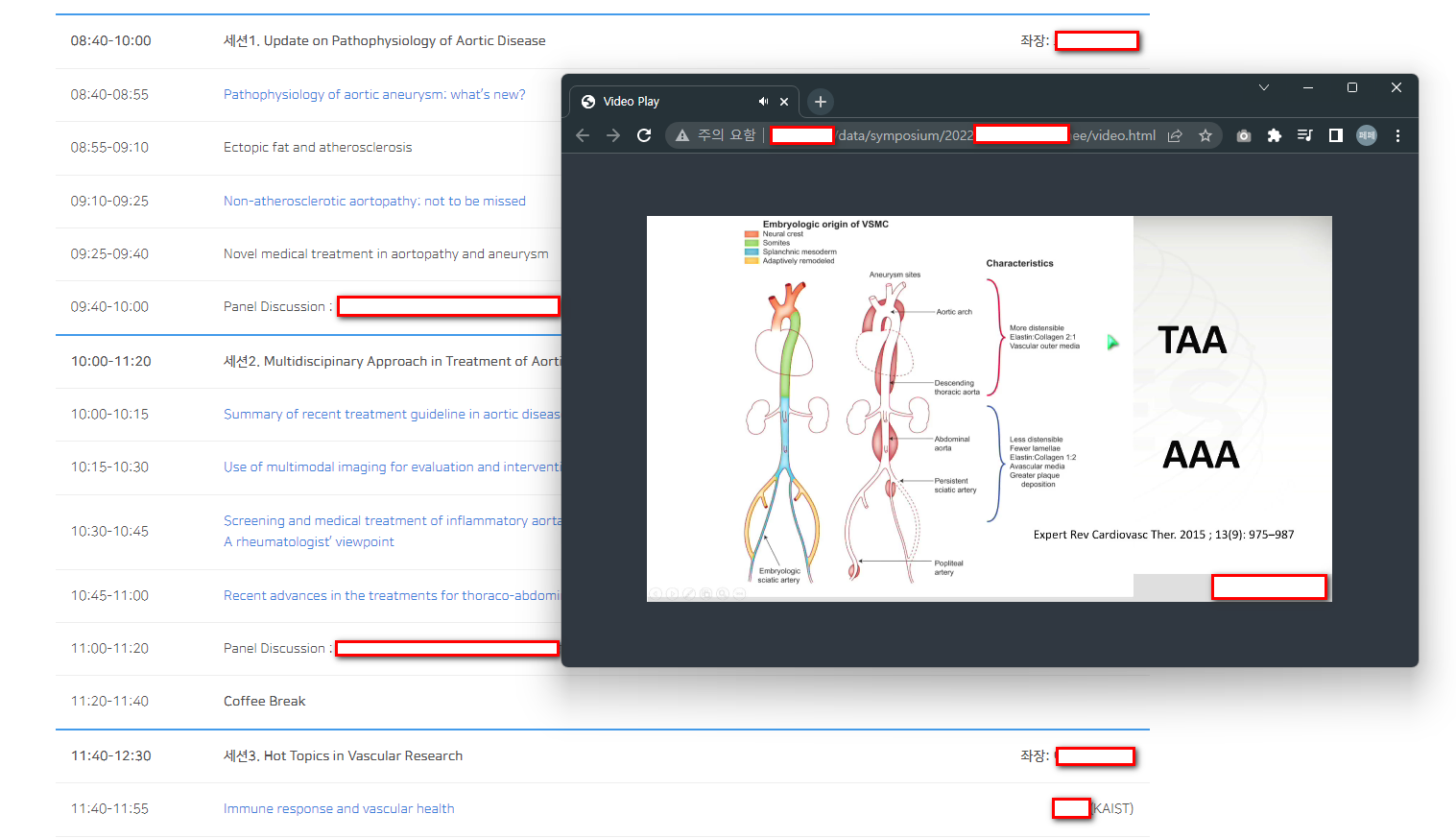Click the TAA/AAA video slide
This screenshot has height=838, width=1456.
(990, 409)
